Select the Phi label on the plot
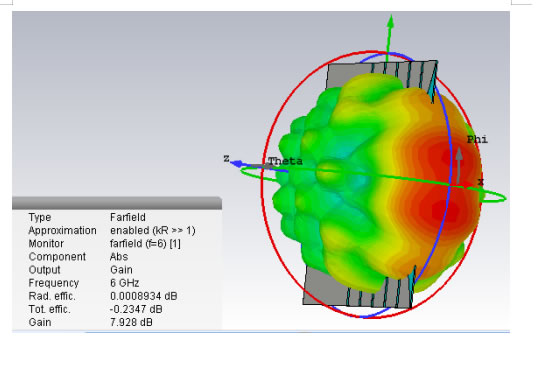Screen dimensions: 546x392 (x=477, y=140)
